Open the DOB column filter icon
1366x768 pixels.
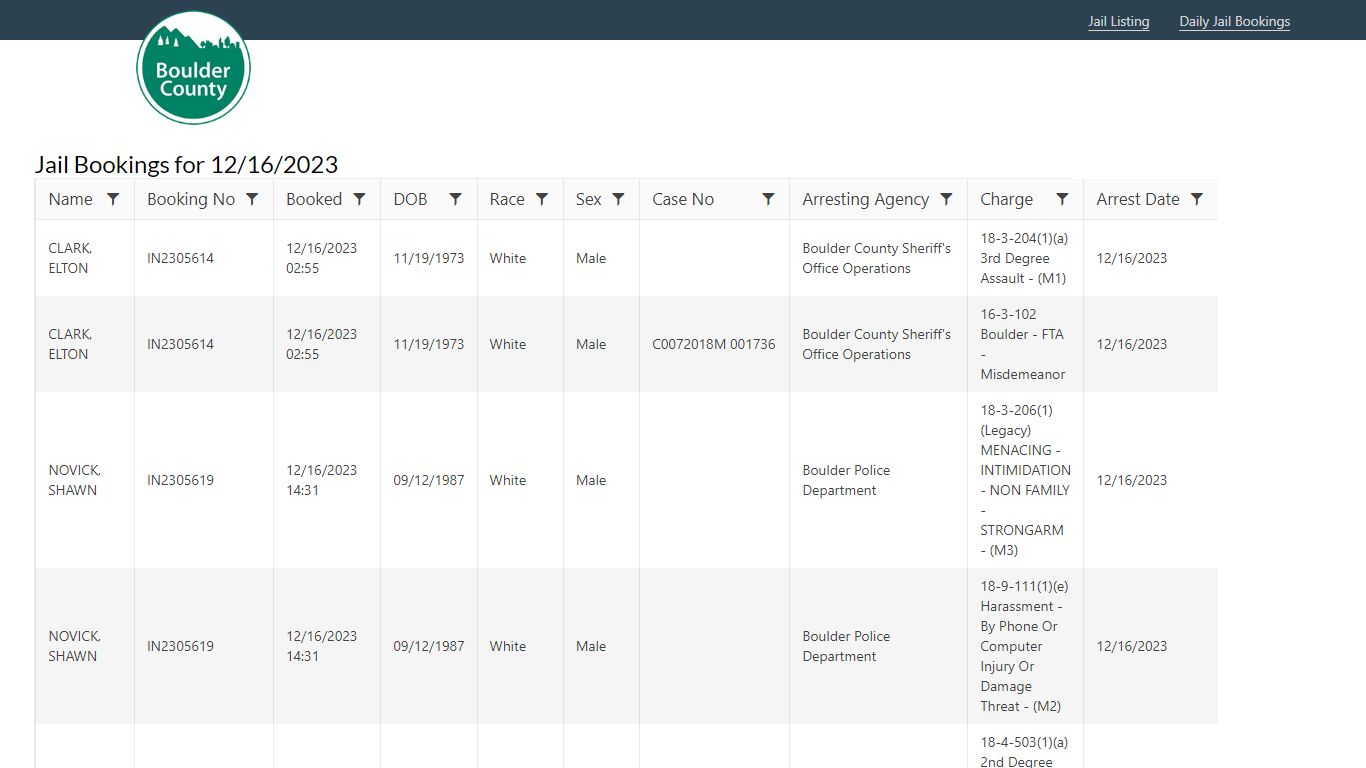click(x=455, y=199)
